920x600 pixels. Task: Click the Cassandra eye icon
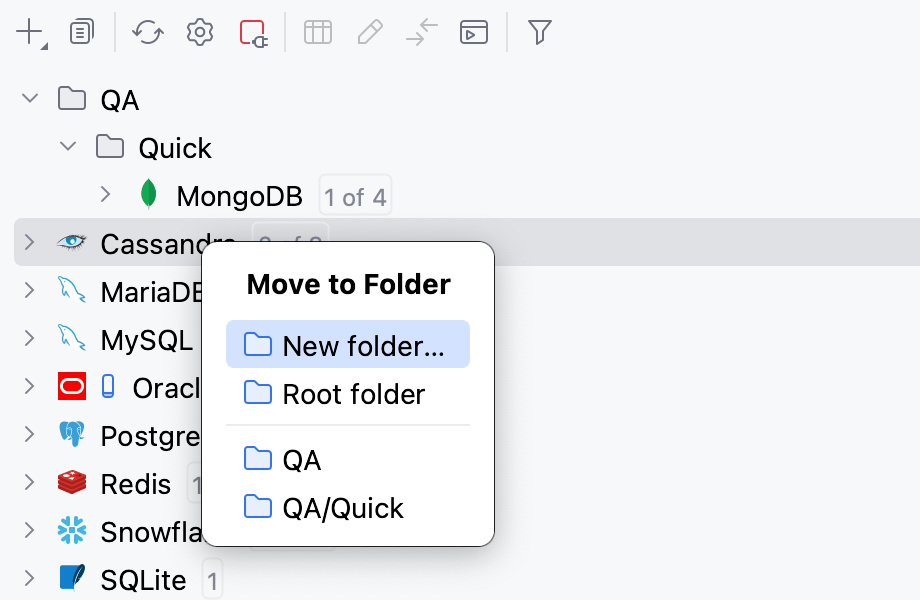[70, 242]
